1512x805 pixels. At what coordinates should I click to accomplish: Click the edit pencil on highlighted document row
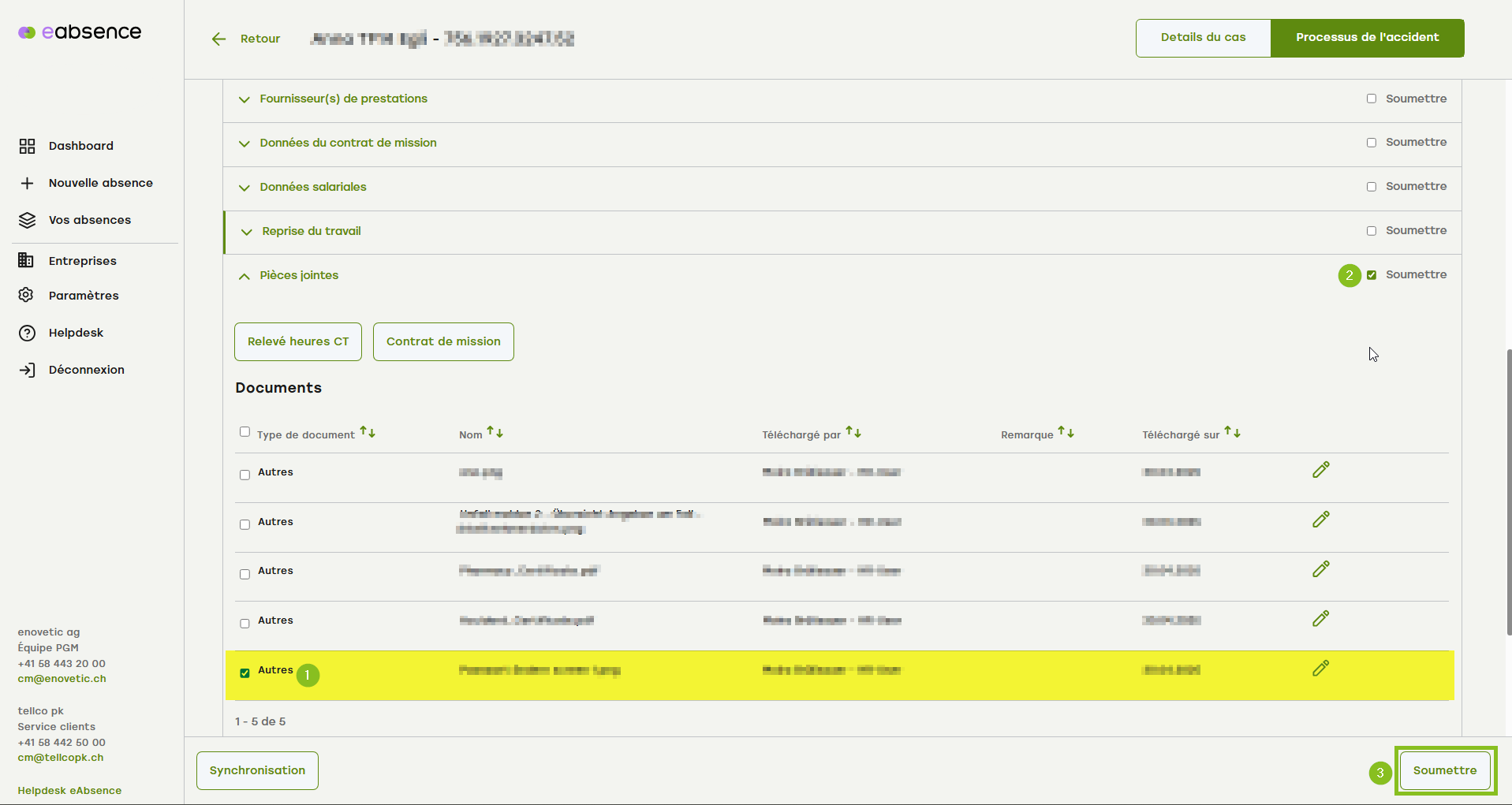[1320, 669]
